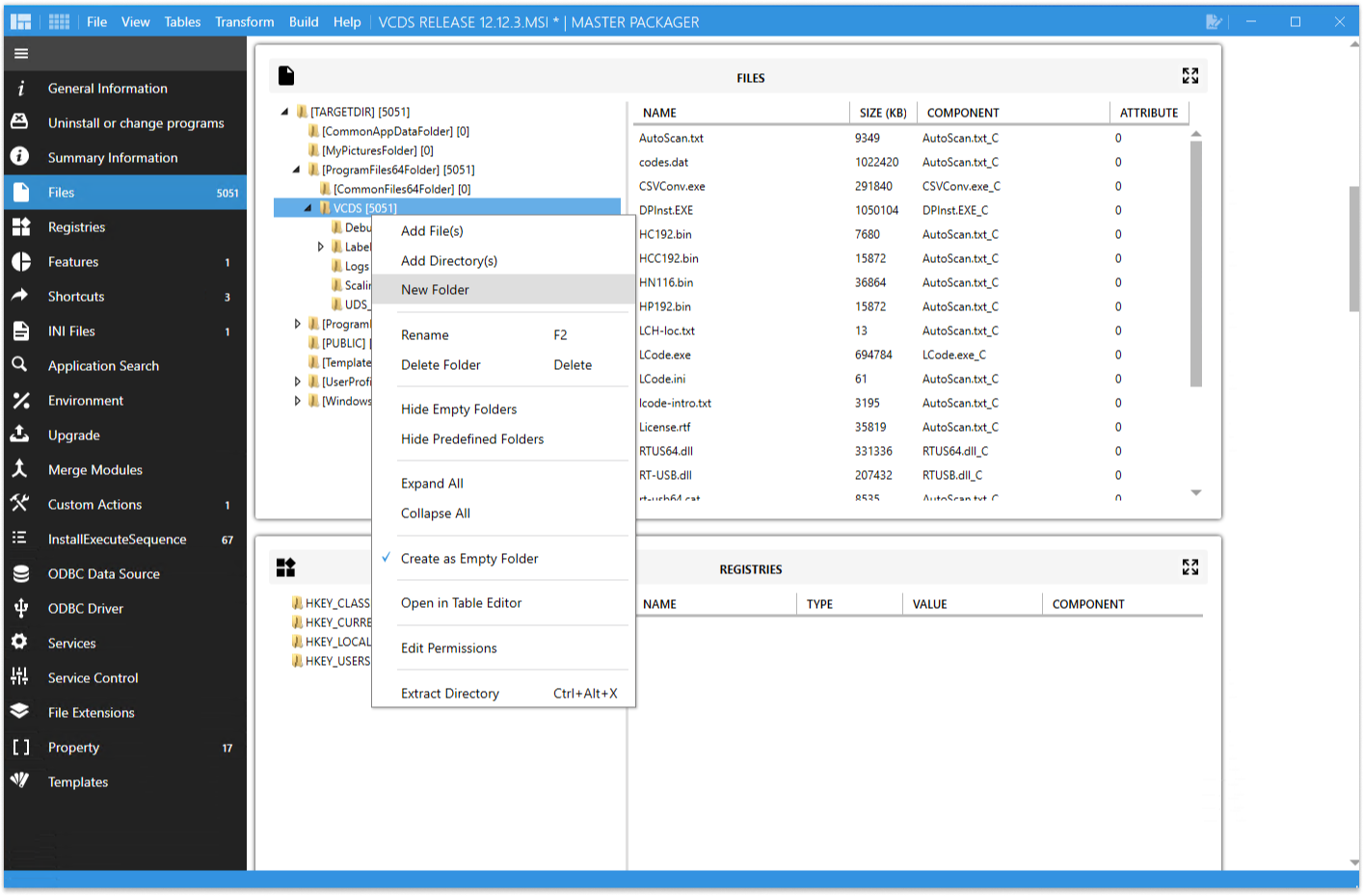The image size is (1363, 896).
Task: Maximize the Files panel with expand icon
Action: click(1190, 76)
